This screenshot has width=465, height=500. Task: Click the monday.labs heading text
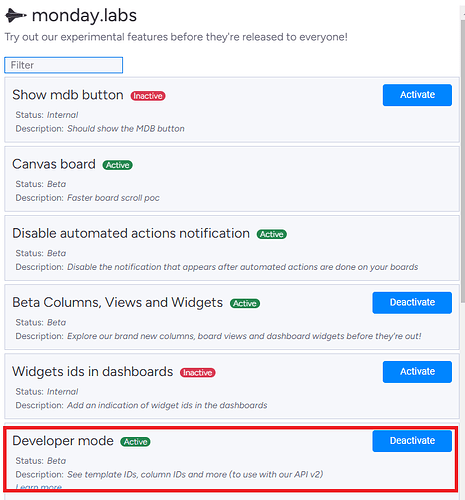tap(84, 15)
